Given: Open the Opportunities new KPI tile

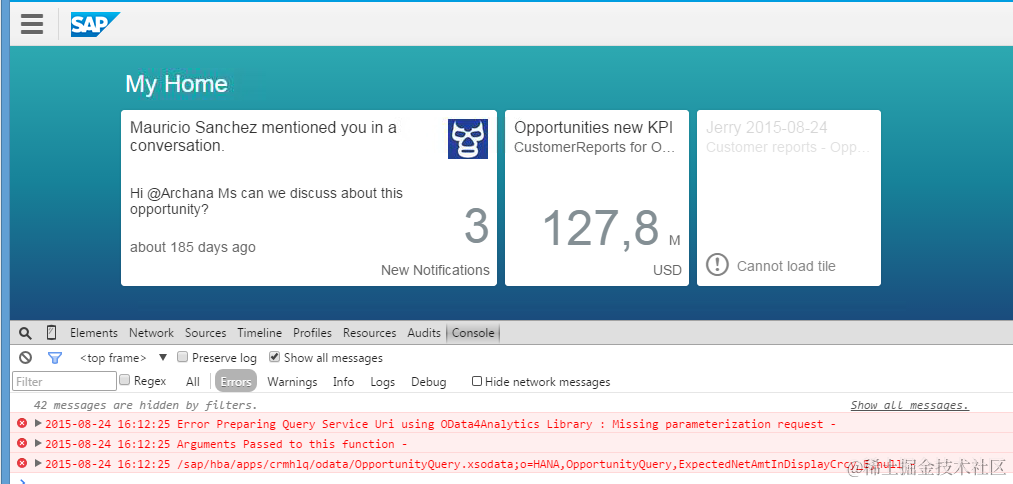Looking at the screenshot, I should coord(596,198).
